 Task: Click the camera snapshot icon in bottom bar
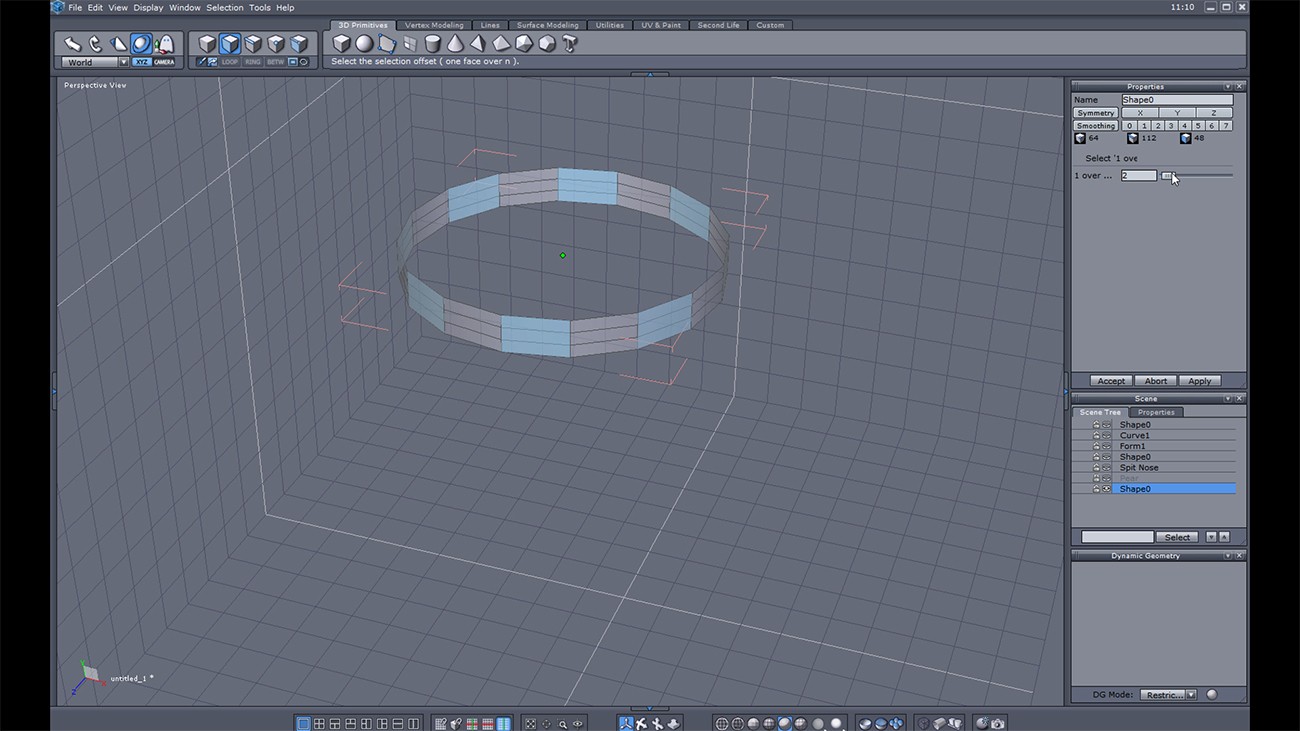(x=997, y=723)
